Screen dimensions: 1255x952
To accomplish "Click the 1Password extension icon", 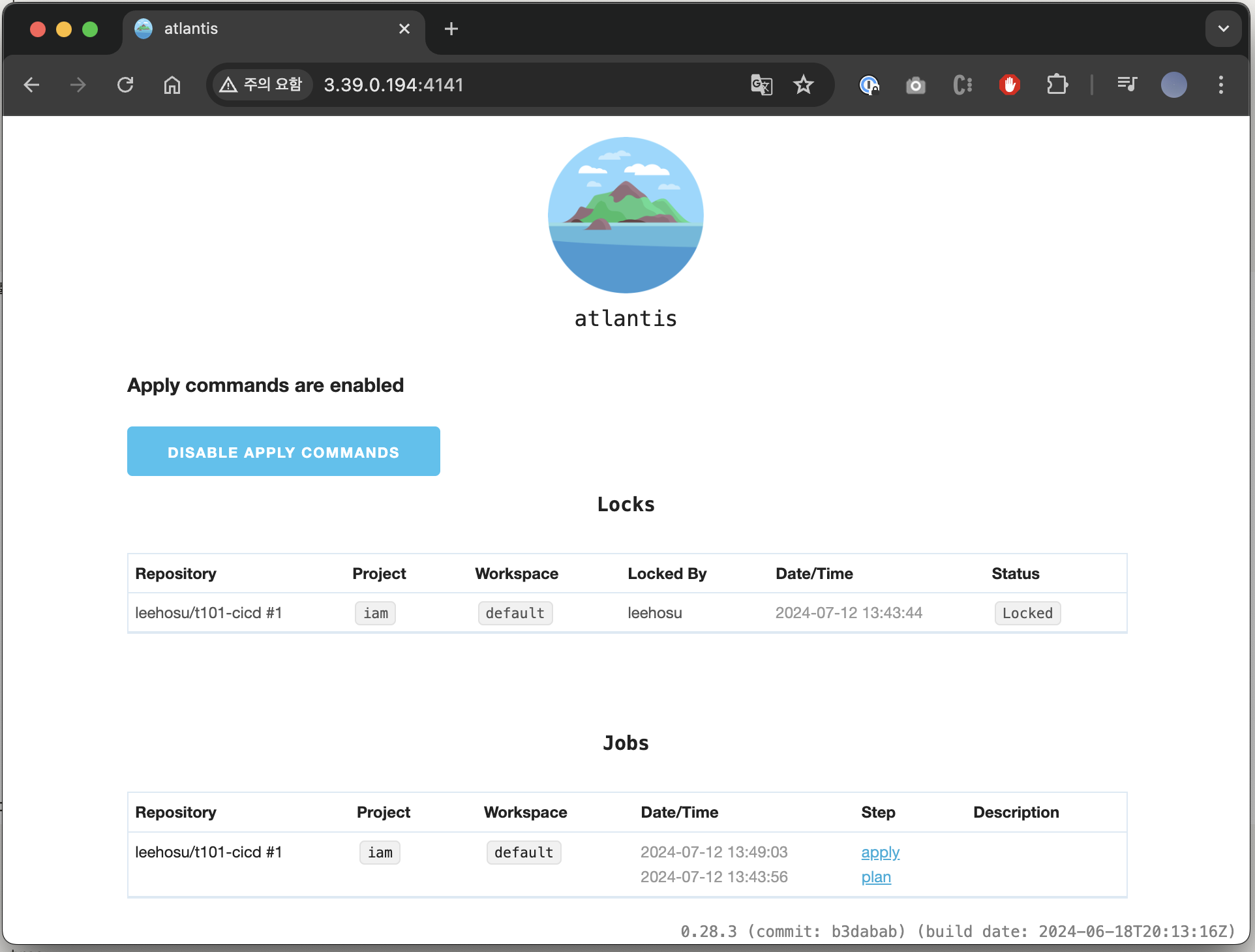I will point(869,85).
